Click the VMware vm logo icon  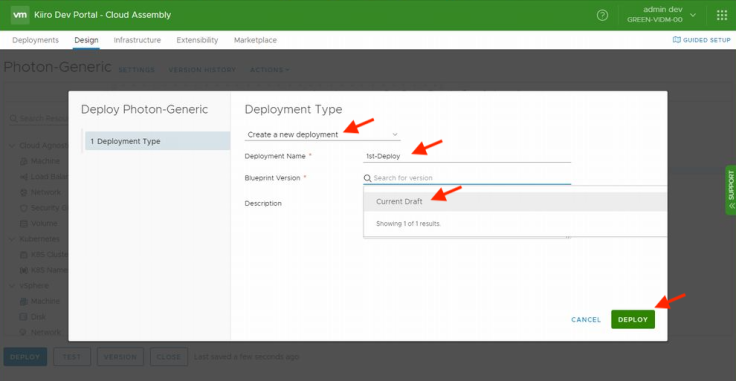(x=20, y=15)
